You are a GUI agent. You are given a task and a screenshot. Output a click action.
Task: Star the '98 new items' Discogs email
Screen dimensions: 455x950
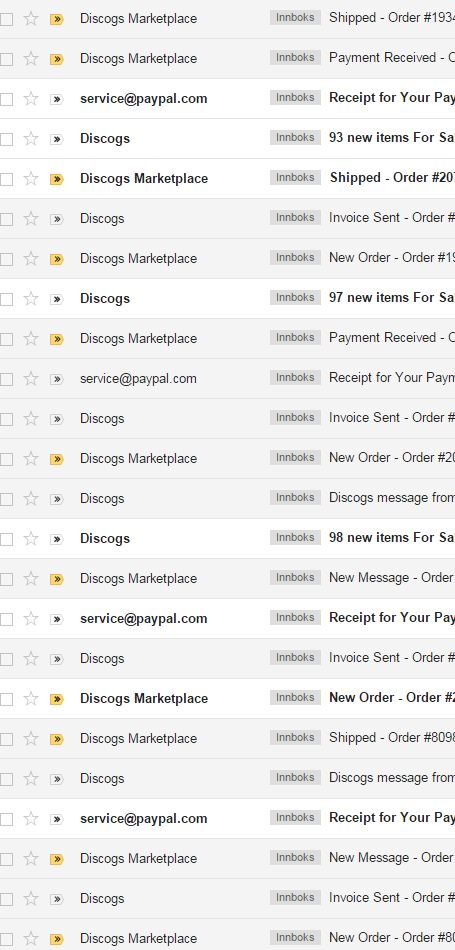pos(31,539)
